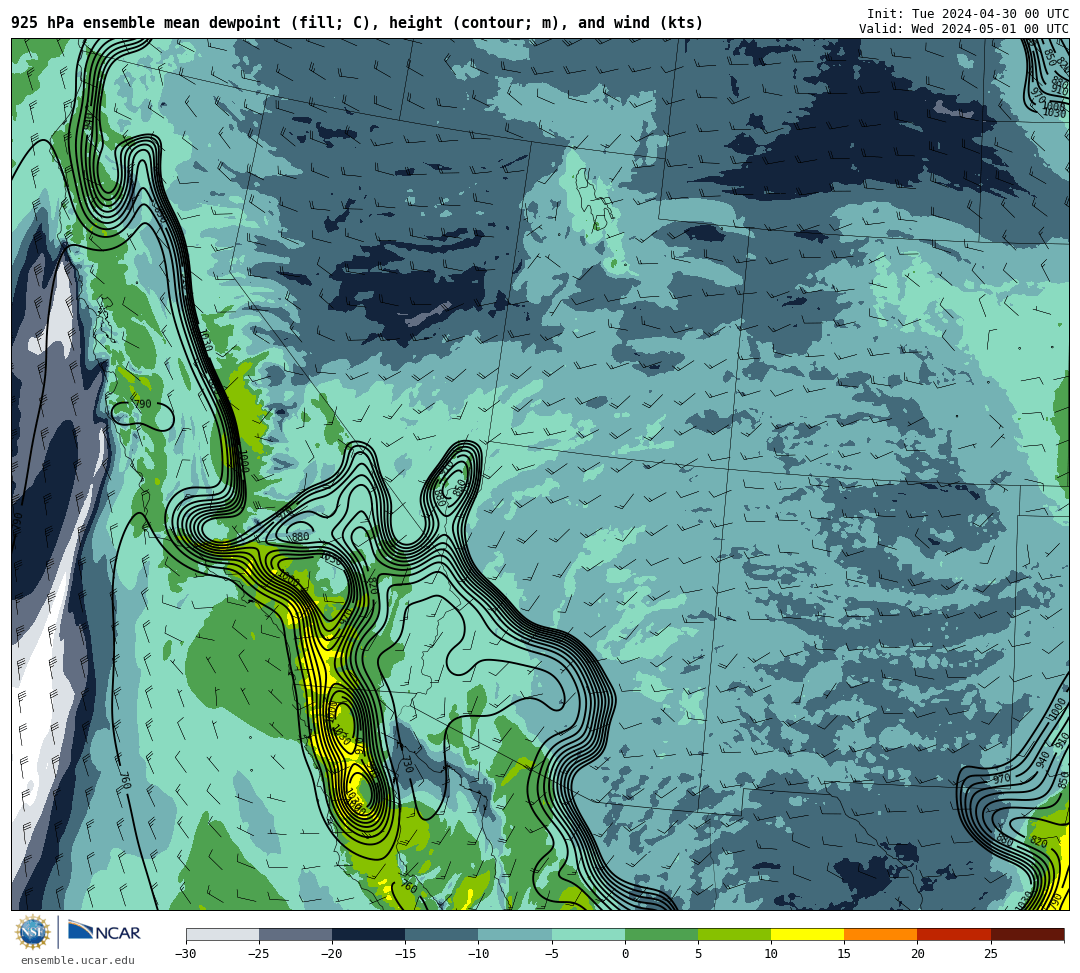This screenshot has height=973, width=1080.
Task: Click the '970' height contour label
Action: coord(1001,779)
